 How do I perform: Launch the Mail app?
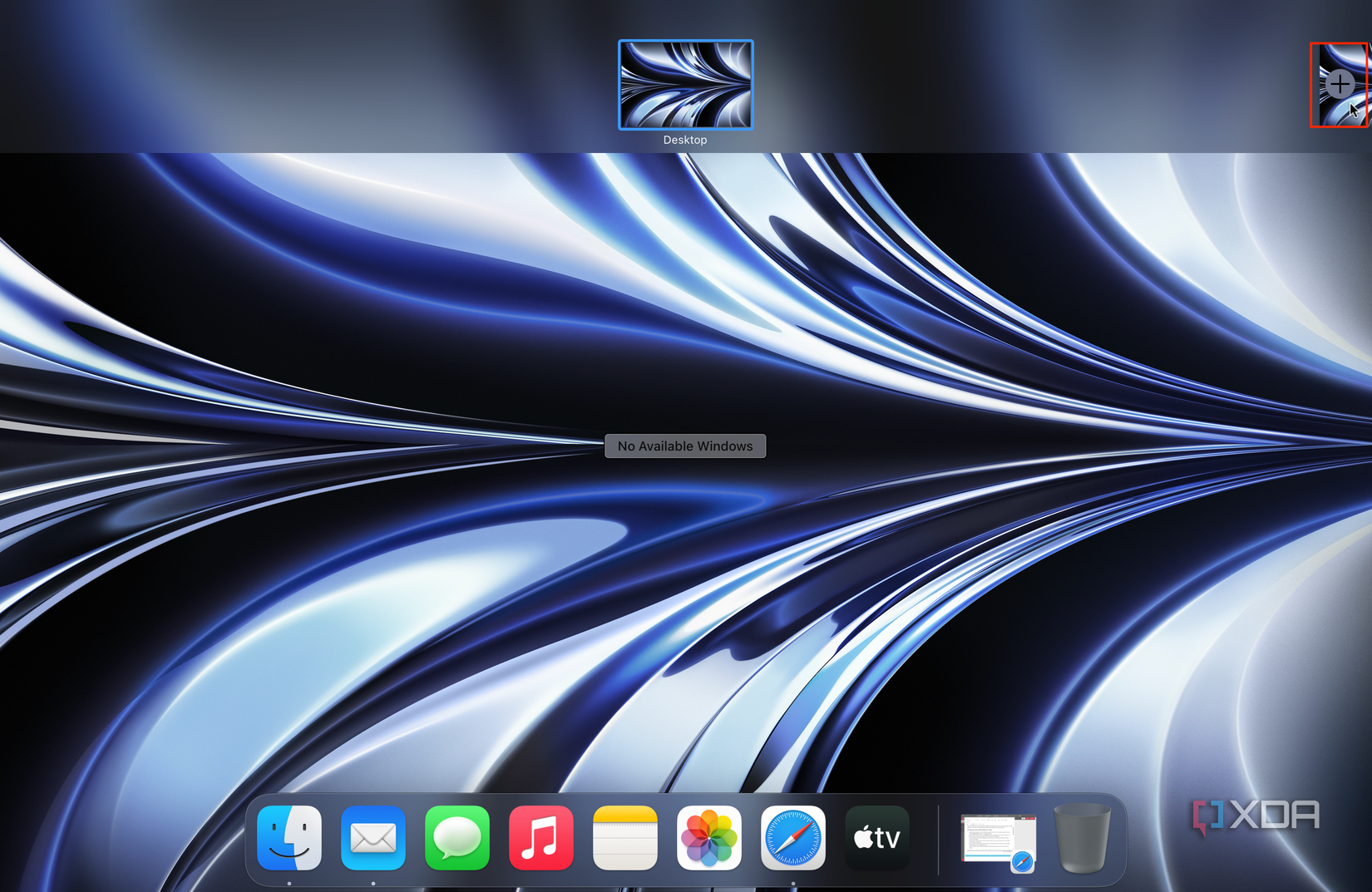tap(373, 838)
